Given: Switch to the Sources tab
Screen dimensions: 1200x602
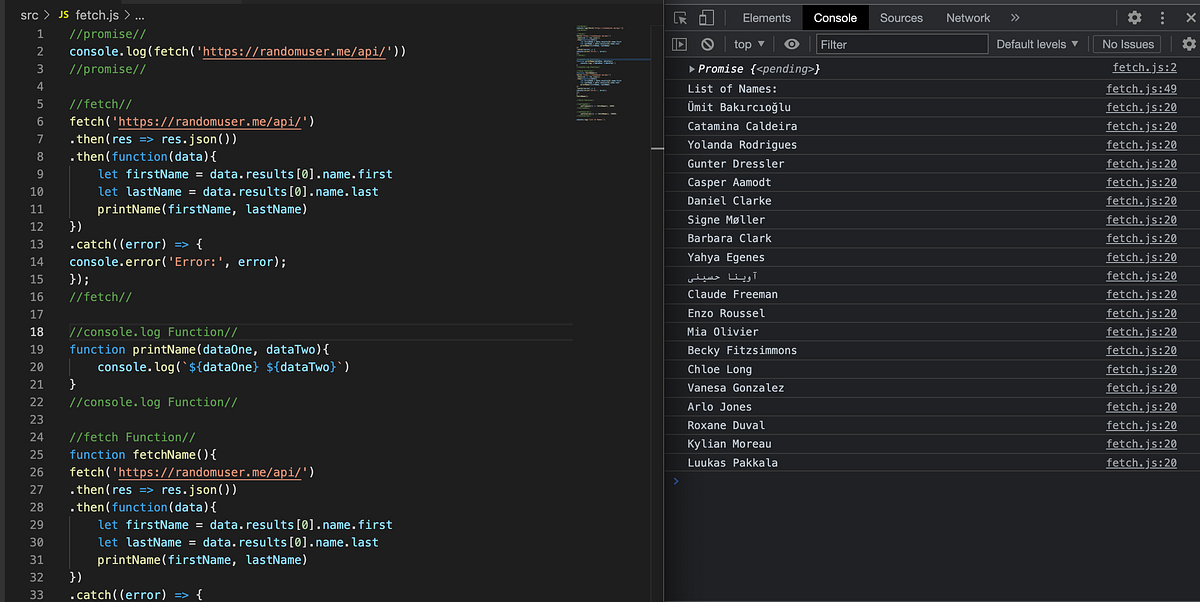Looking at the screenshot, I should [901, 17].
